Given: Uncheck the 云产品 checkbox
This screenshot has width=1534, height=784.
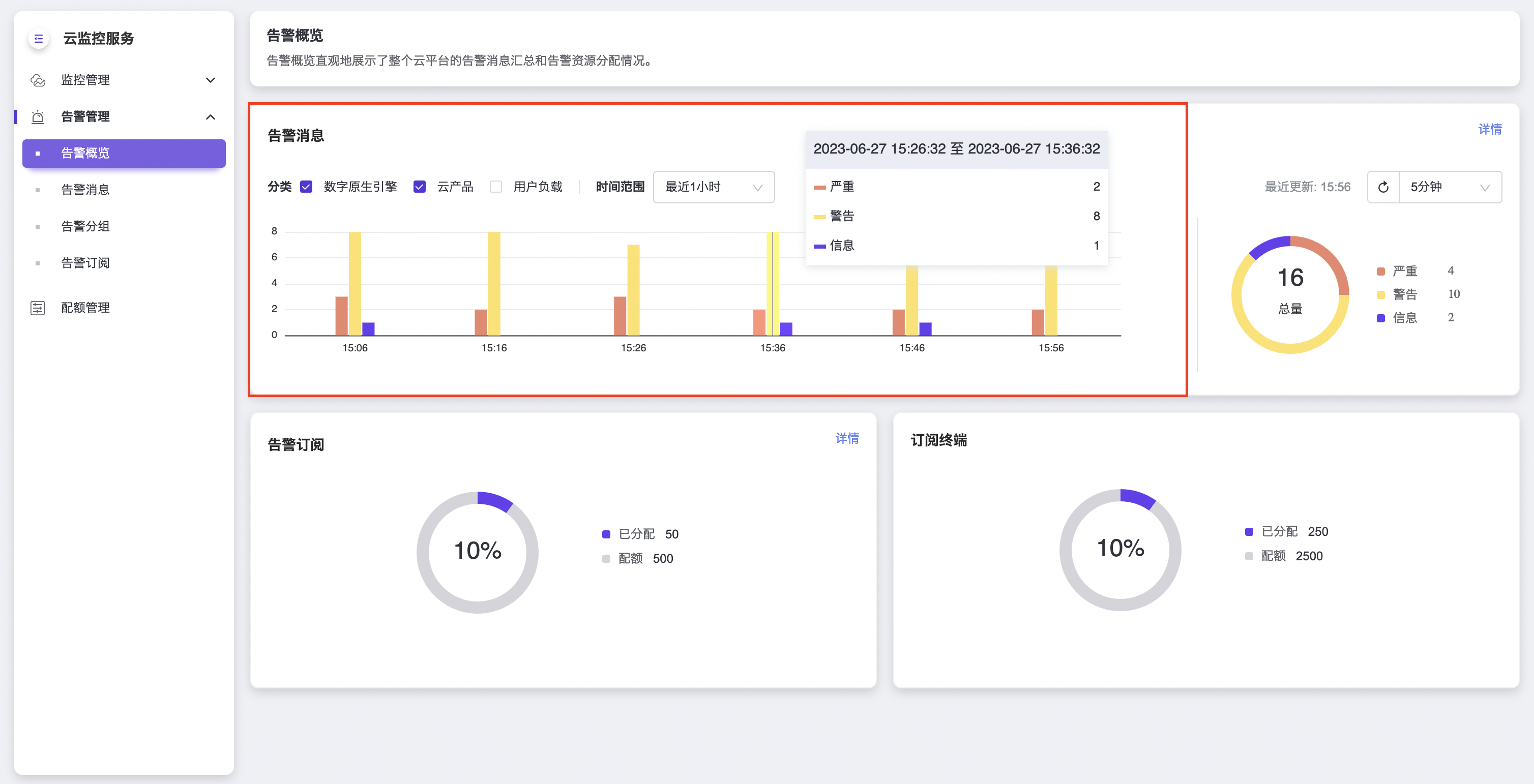Looking at the screenshot, I should coord(419,187).
